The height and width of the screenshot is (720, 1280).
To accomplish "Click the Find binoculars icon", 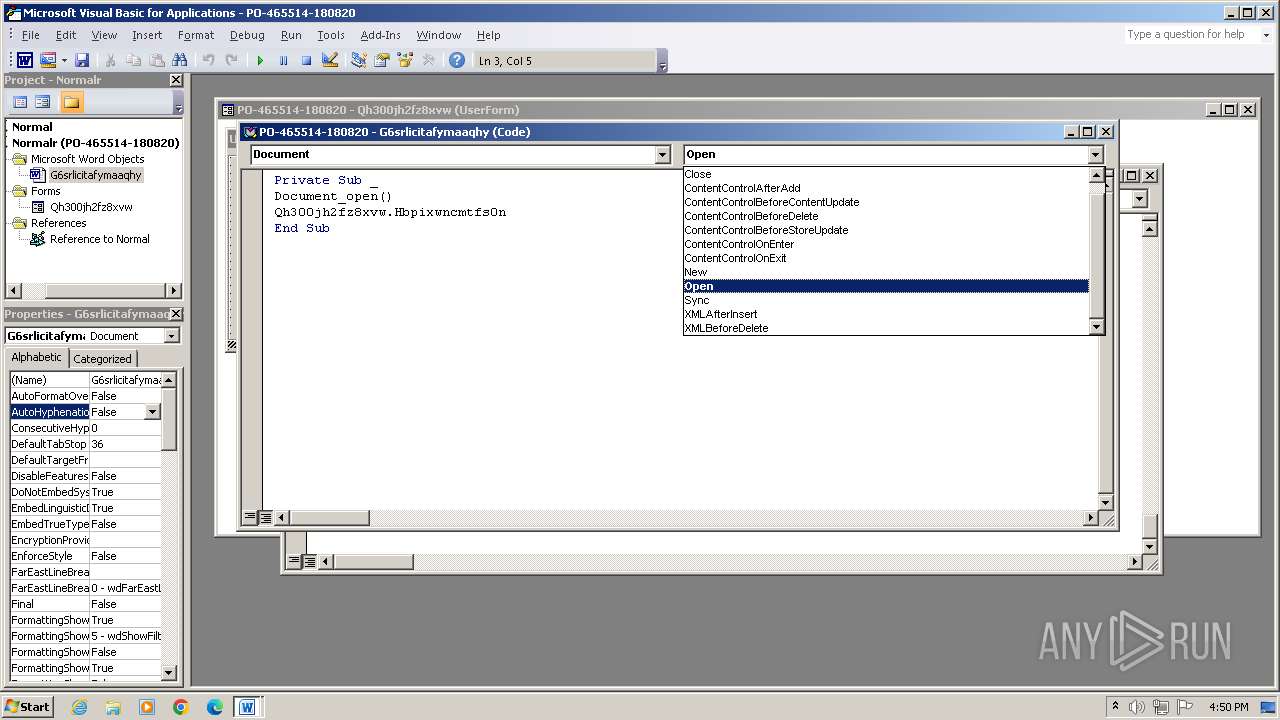I will click(x=180, y=60).
